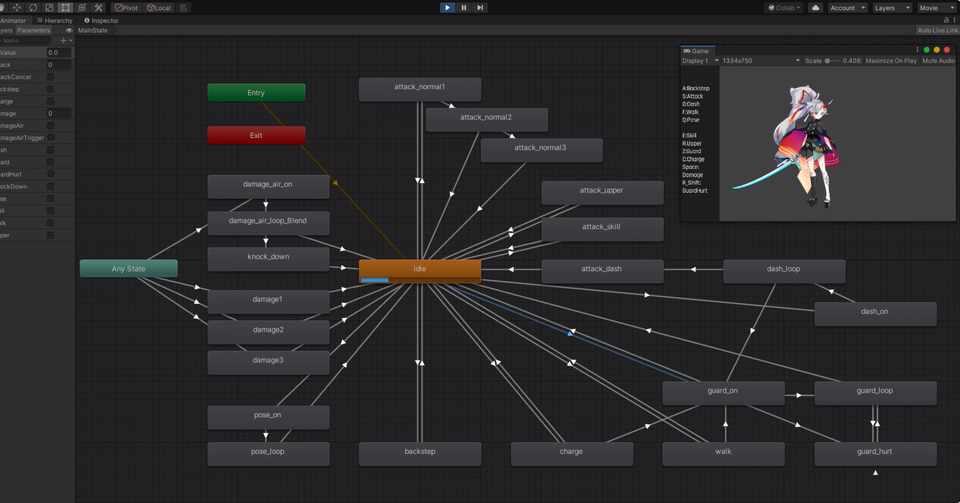Screen dimensions: 960x503
Task: Toggle the ardHurt parameter checkbox
Action: point(50,174)
